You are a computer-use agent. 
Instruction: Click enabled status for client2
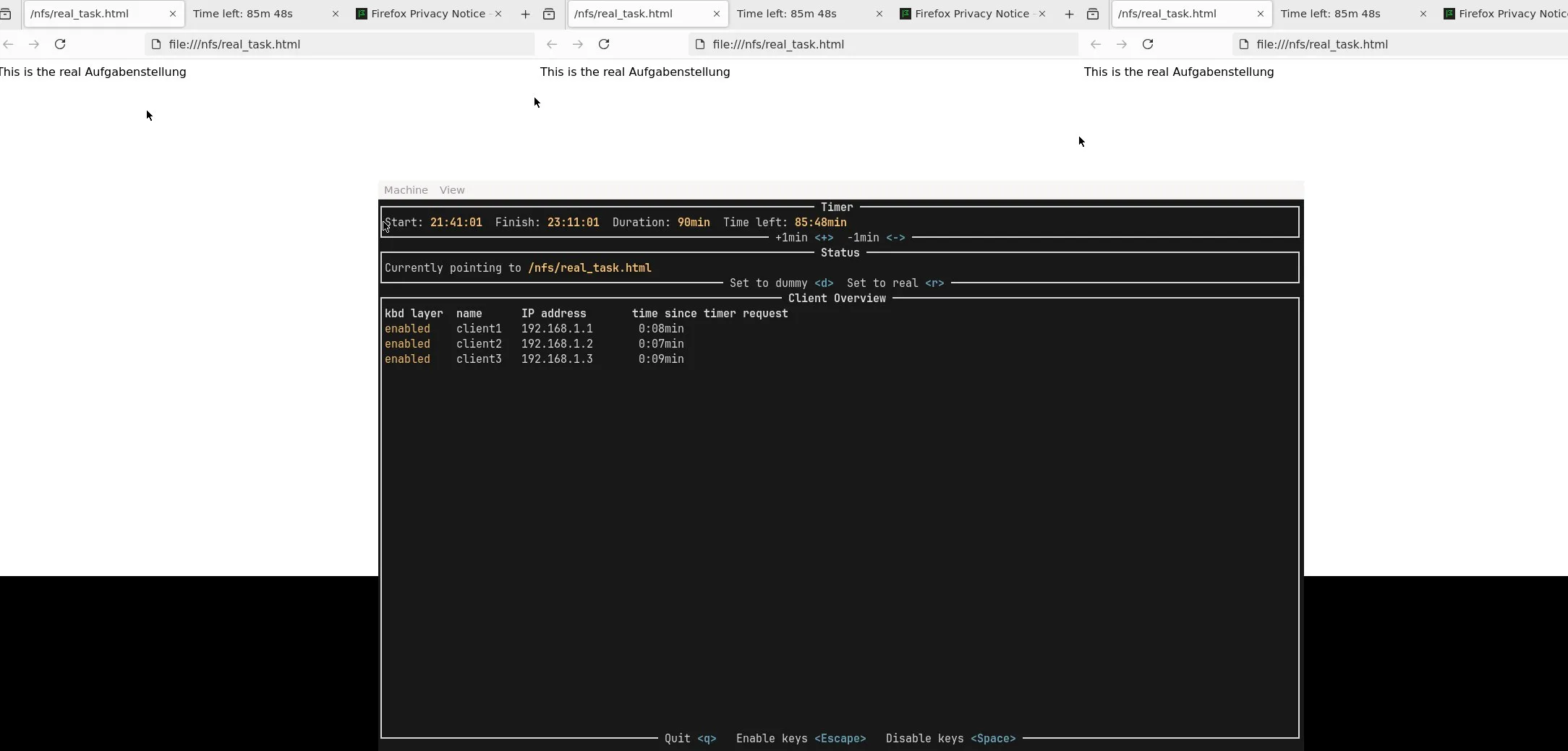pyautogui.click(x=407, y=344)
